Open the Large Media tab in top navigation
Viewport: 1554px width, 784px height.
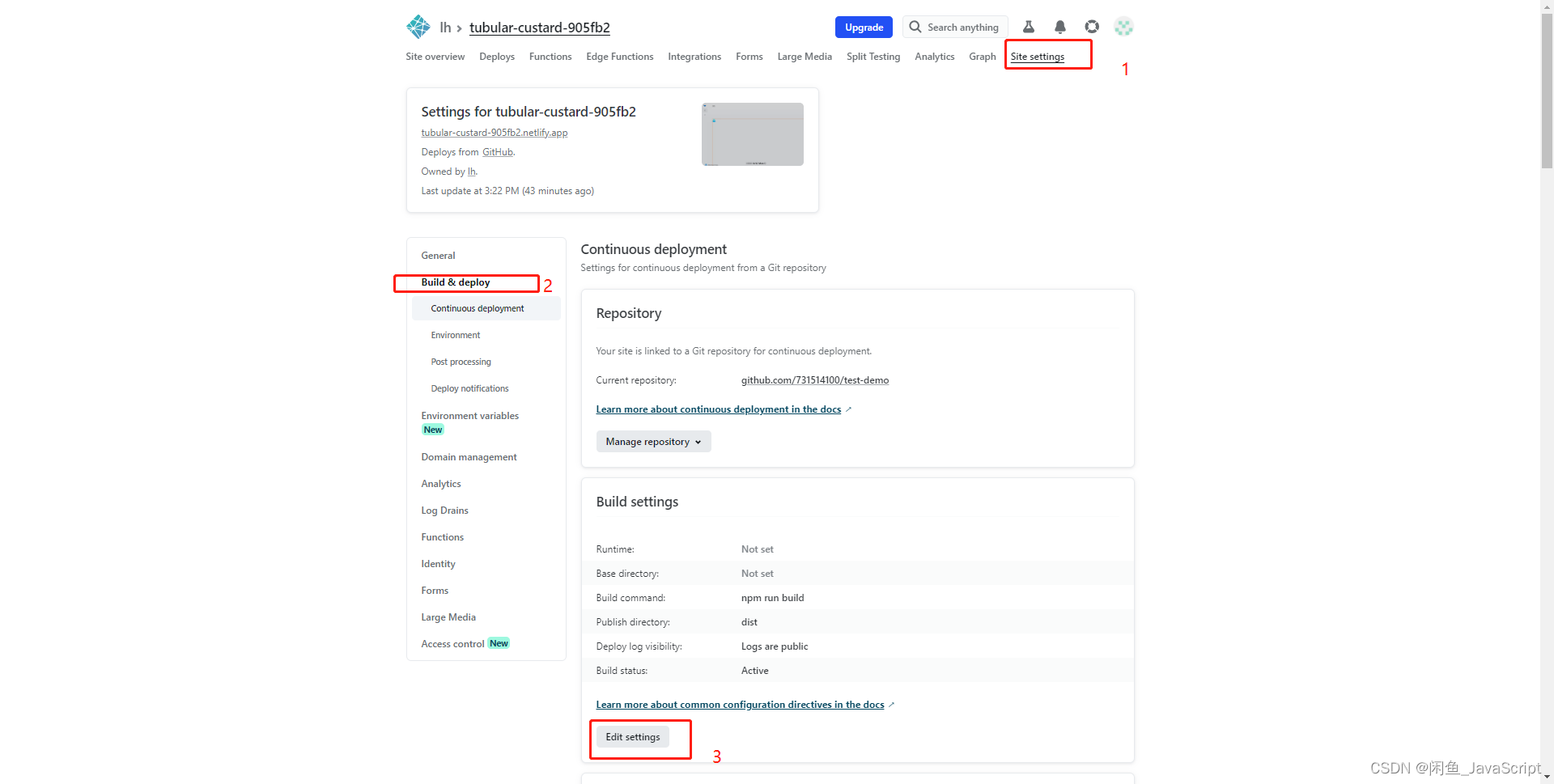(x=805, y=57)
